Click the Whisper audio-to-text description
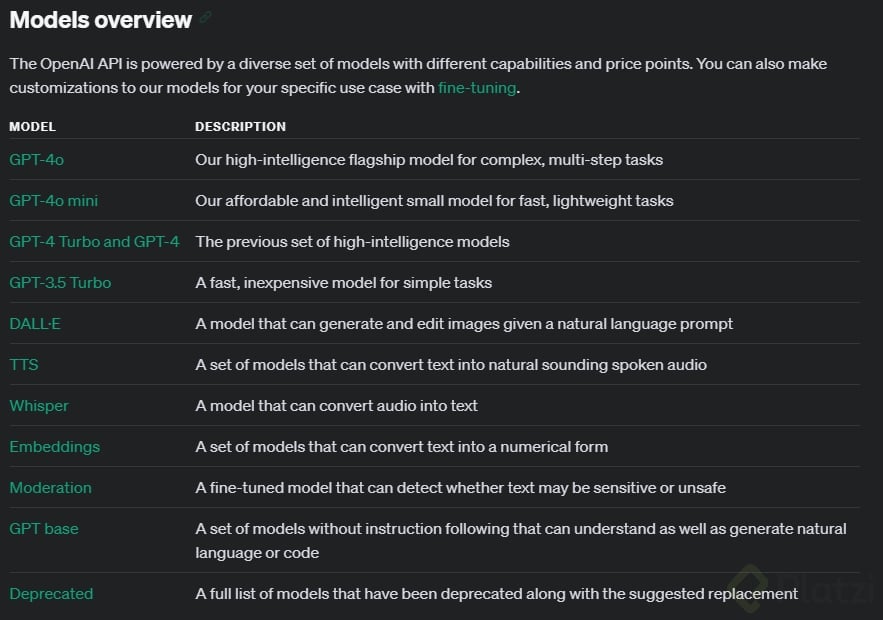 click(x=336, y=406)
